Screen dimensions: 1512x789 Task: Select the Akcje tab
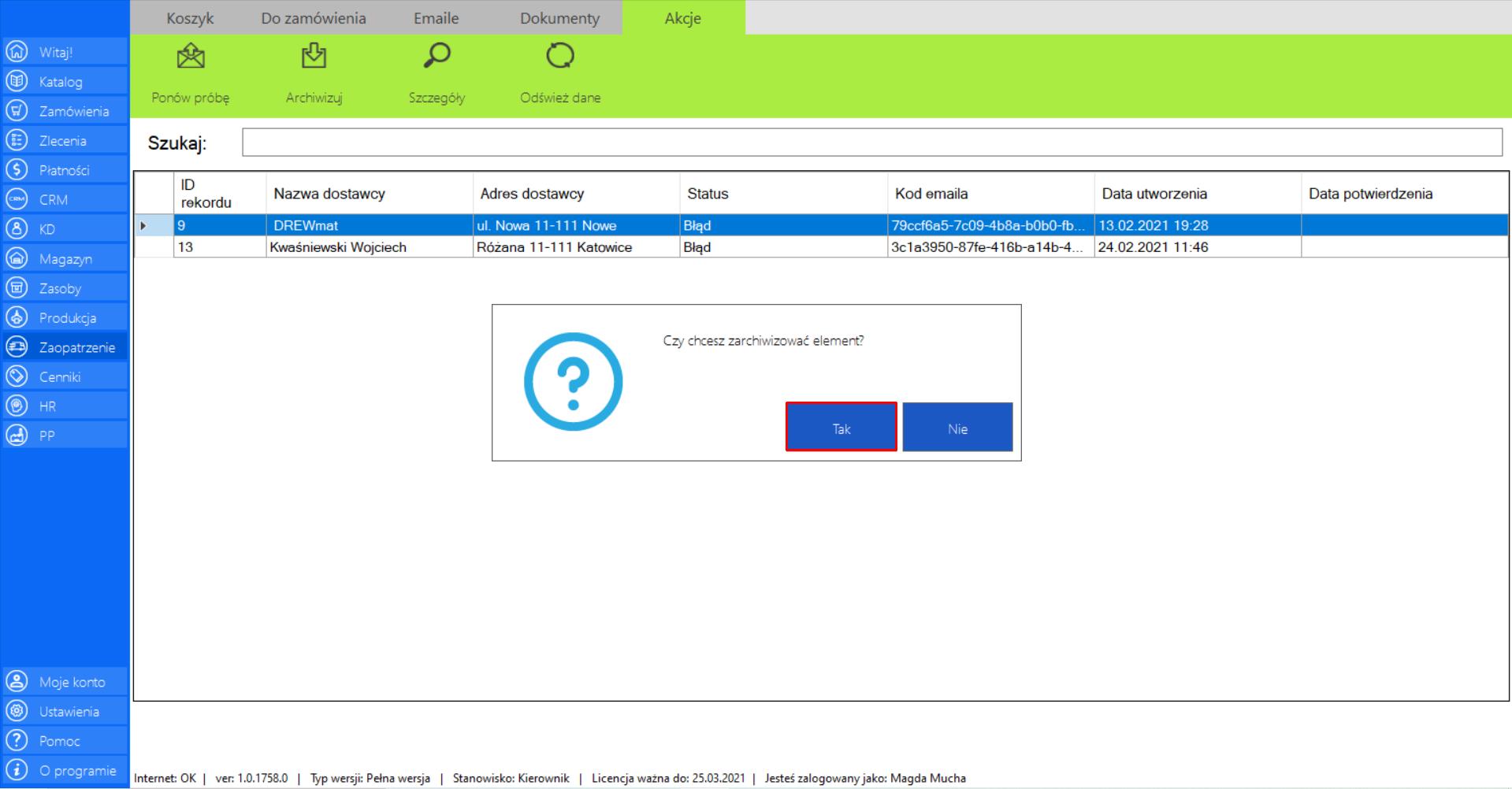click(x=683, y=18)
